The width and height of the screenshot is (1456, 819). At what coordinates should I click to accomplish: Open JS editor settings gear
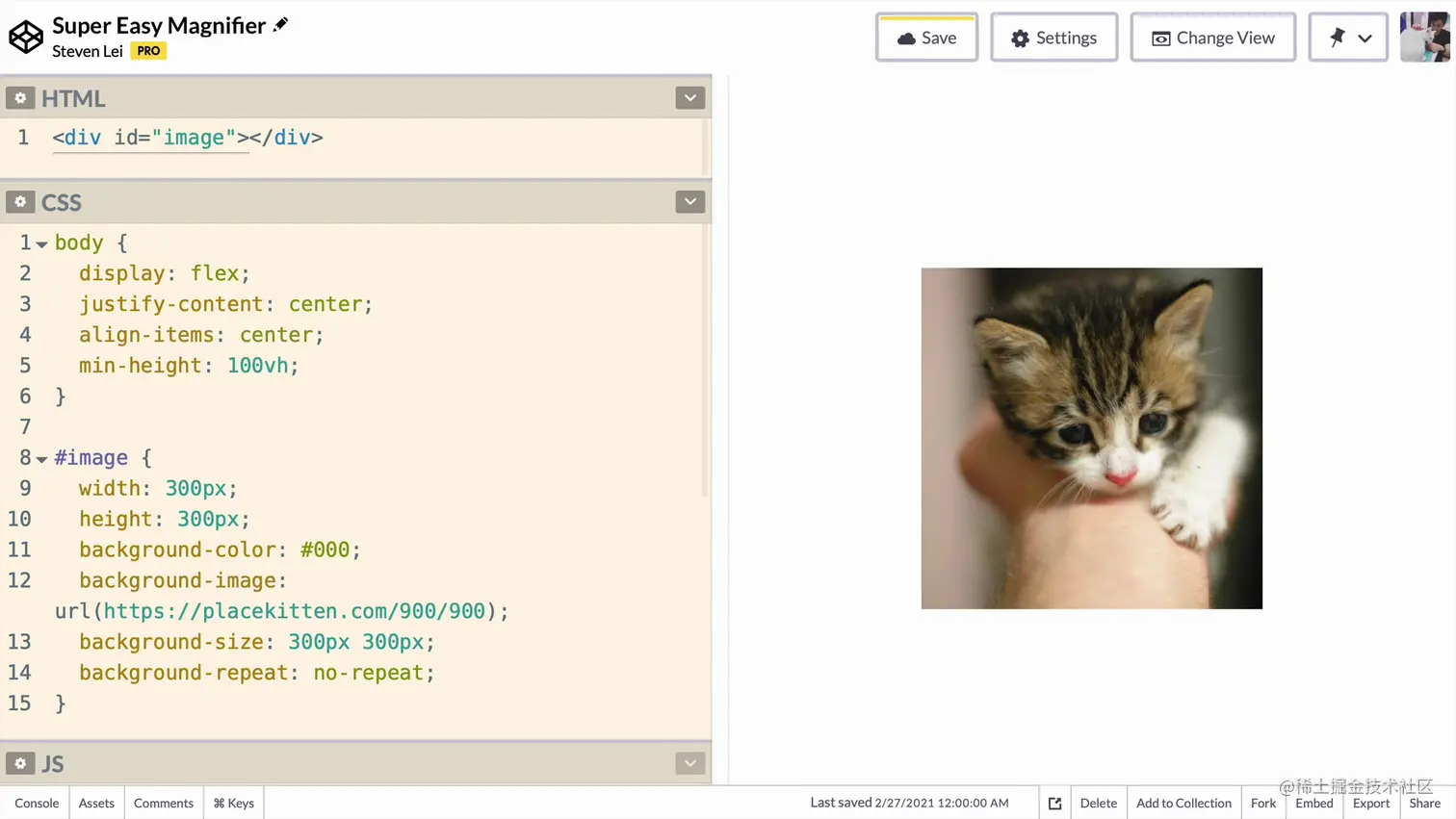point(20,763)
